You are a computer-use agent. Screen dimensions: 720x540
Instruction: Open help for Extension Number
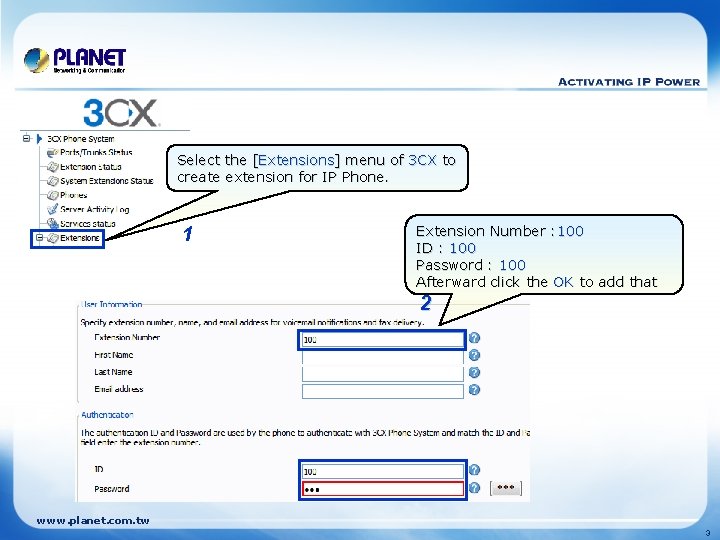[x=474, y=338]
